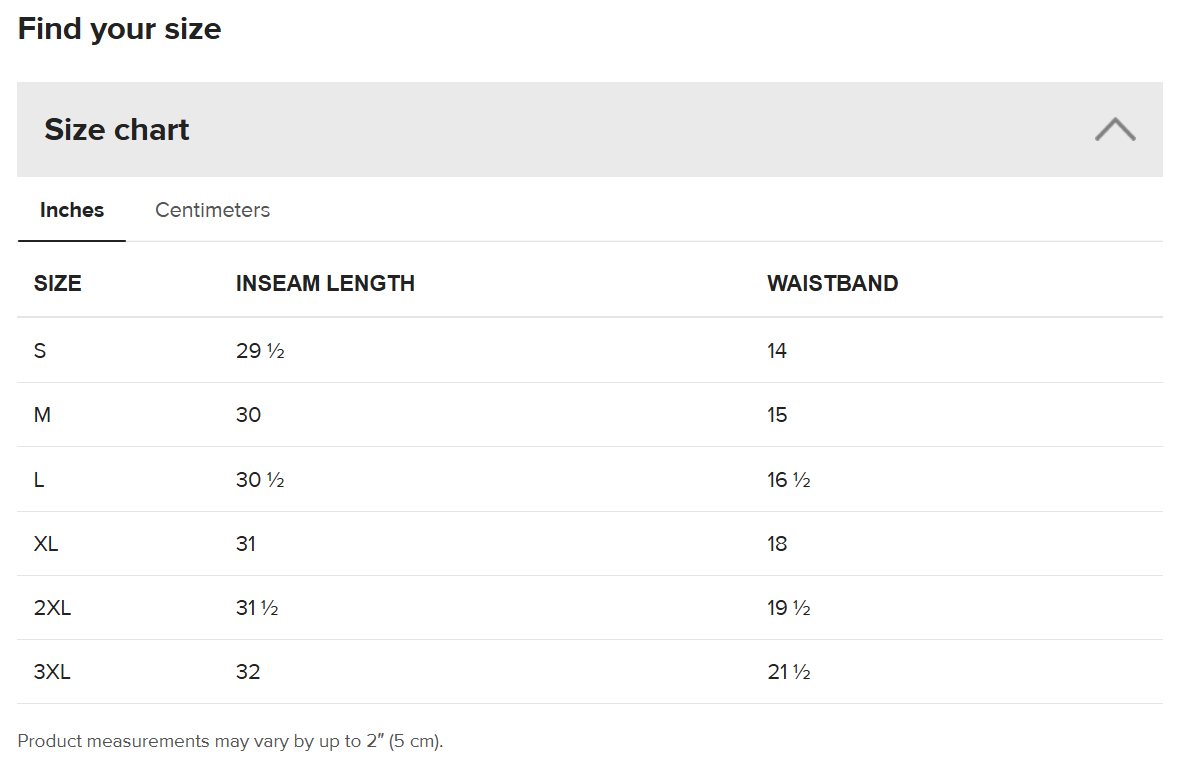Click the product measurements disclaimer text
This screenshot has width=1182, height=761.
click(x=230, y=741)
